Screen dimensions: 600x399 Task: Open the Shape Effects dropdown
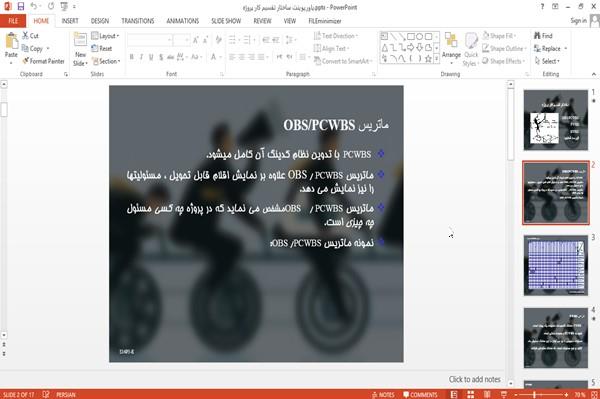[x=504, y=61]
